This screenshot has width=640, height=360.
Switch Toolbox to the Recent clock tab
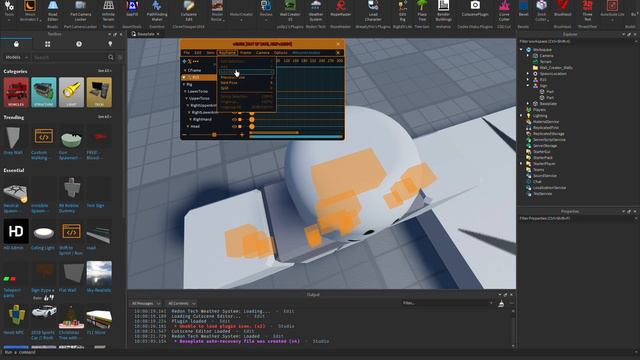[79, 44]
